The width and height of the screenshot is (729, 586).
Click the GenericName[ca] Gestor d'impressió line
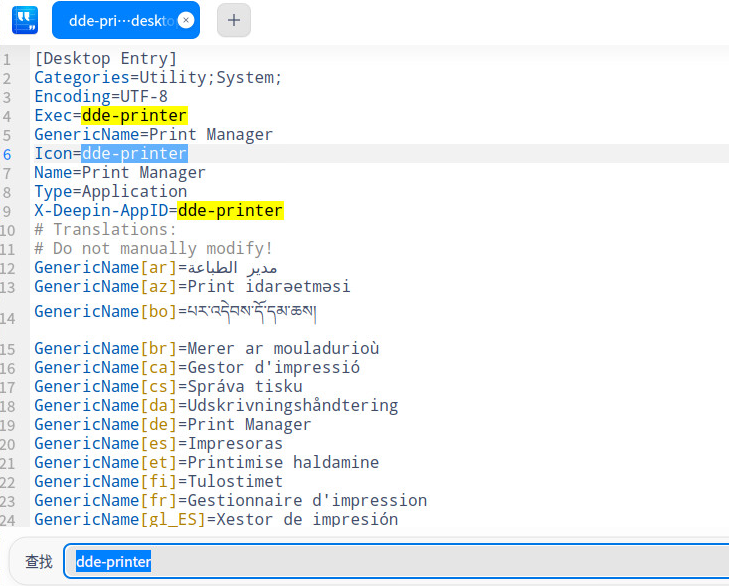click(197, 368)
